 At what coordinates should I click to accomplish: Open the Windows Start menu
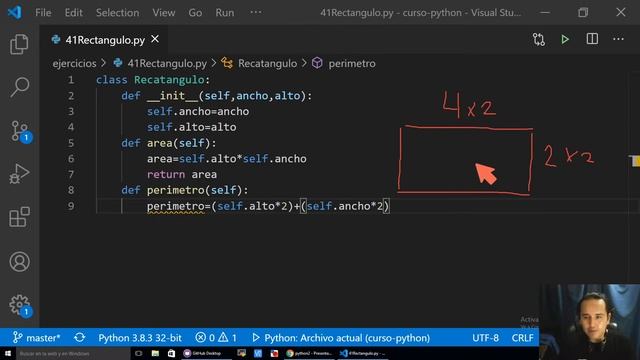coord(8,353)
